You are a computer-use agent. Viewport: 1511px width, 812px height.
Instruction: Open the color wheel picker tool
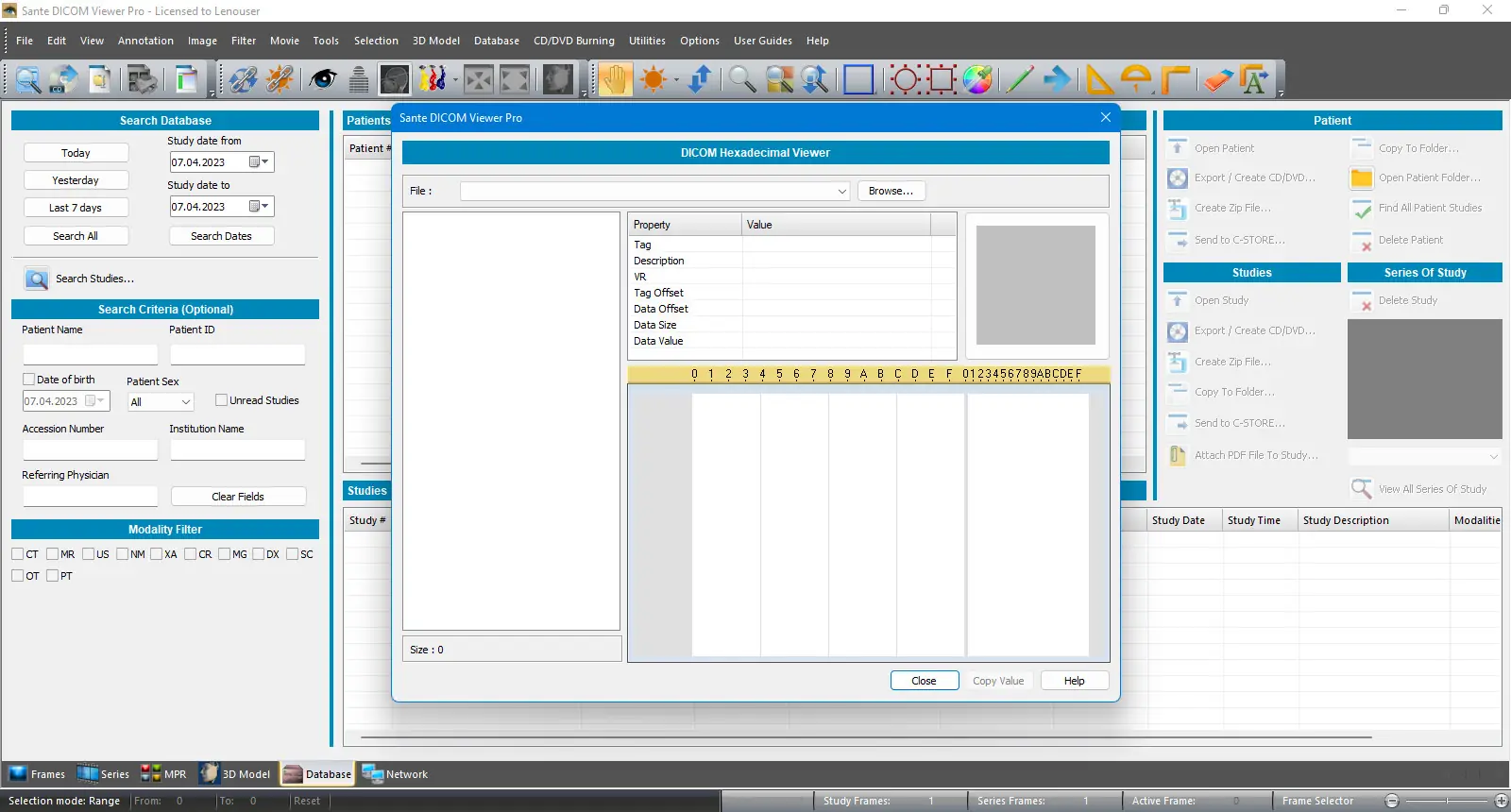click(978, 79)
